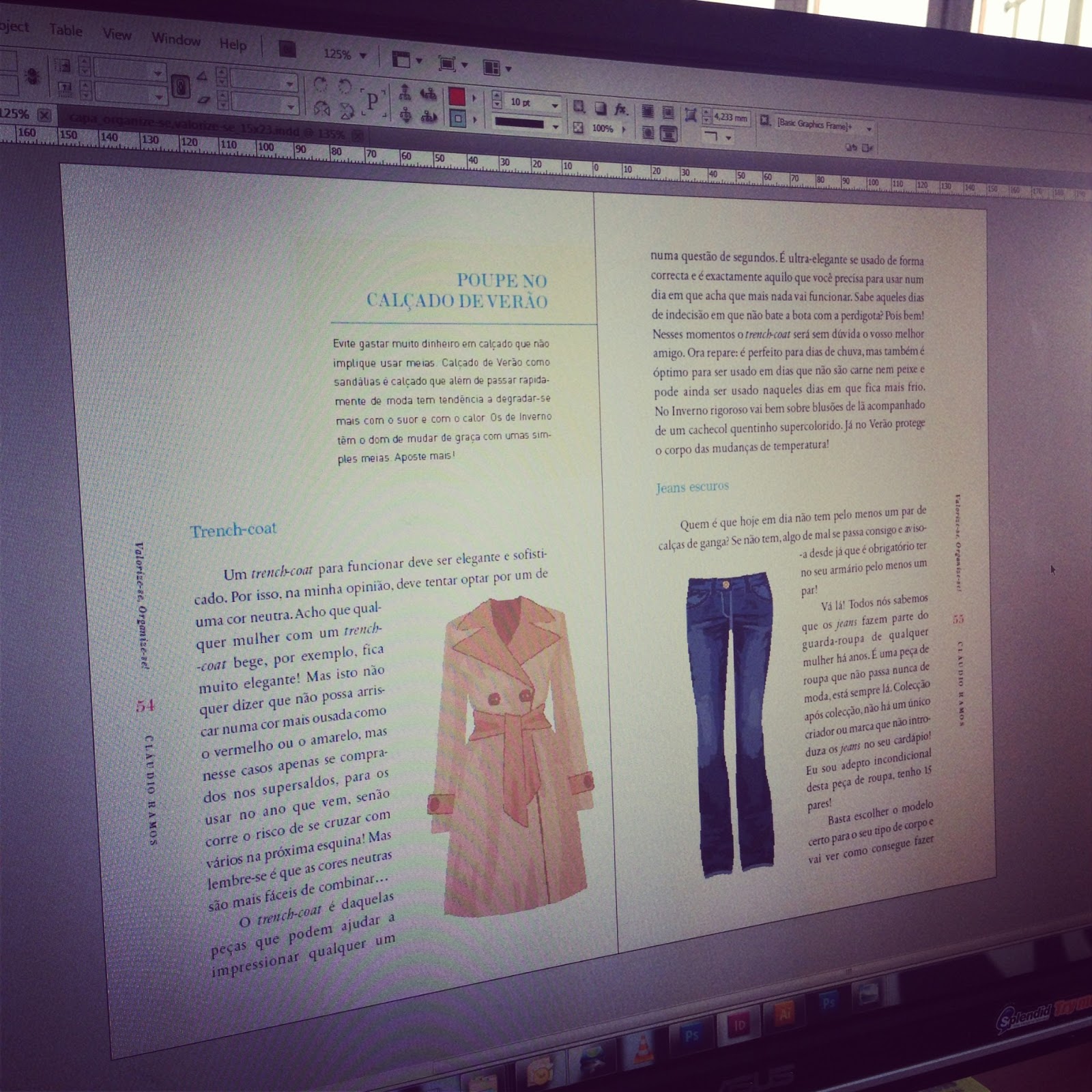Click the opacity checkerboard icon
The height and width of the screenshot is (1092, 1092).
click(x=577, y=128)
